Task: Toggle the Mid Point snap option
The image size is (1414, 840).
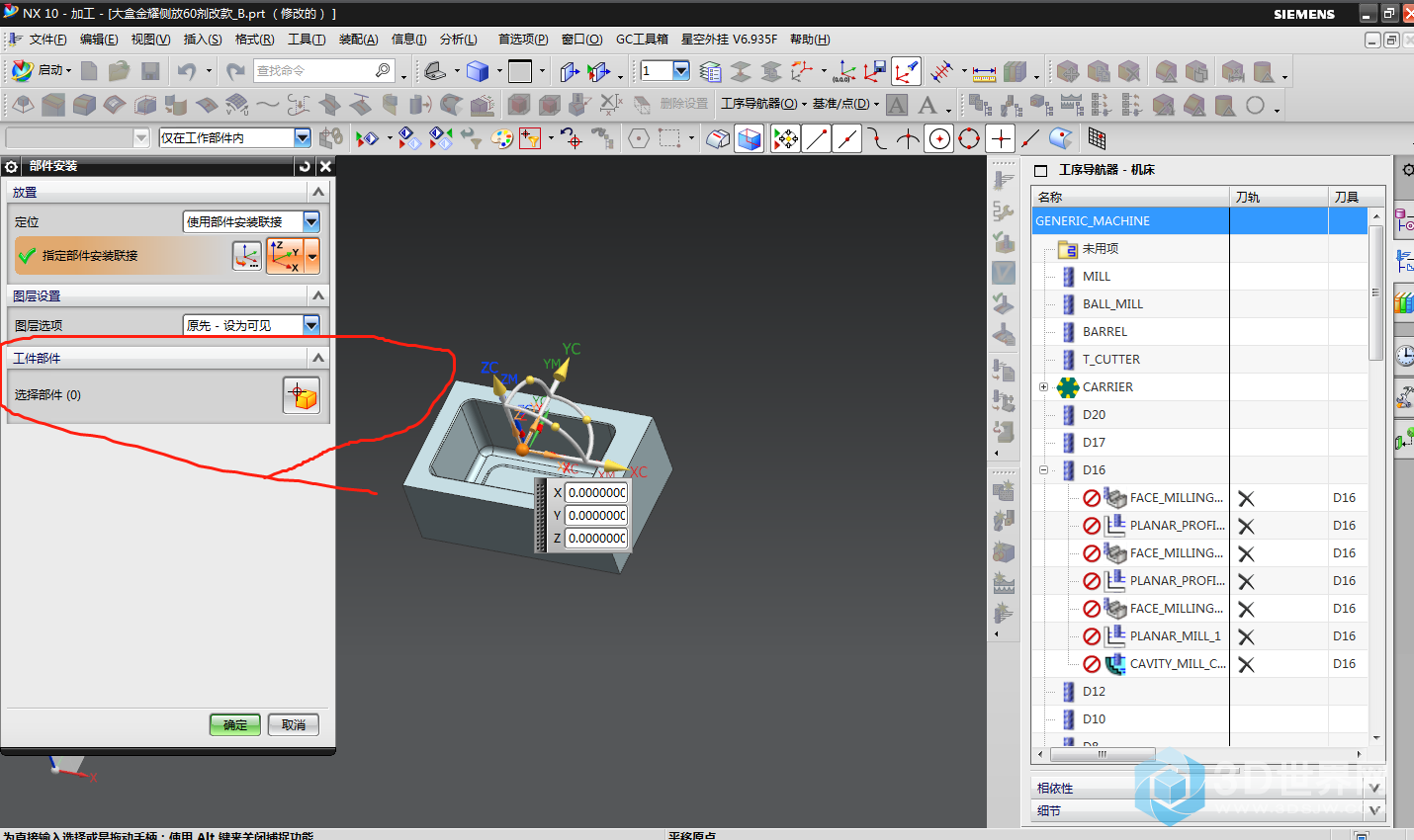Action: [x=847, y=138]
